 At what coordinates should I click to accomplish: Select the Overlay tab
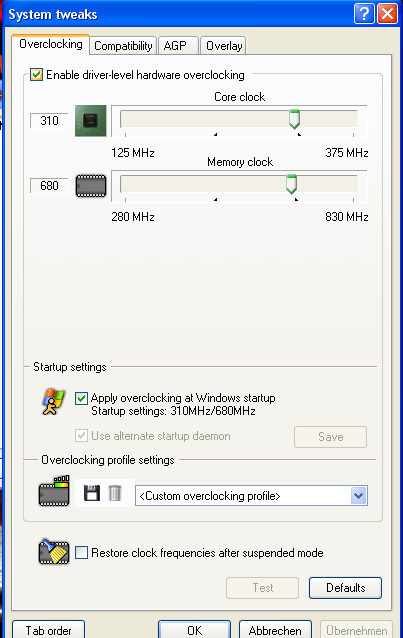[x=223, y=46]
